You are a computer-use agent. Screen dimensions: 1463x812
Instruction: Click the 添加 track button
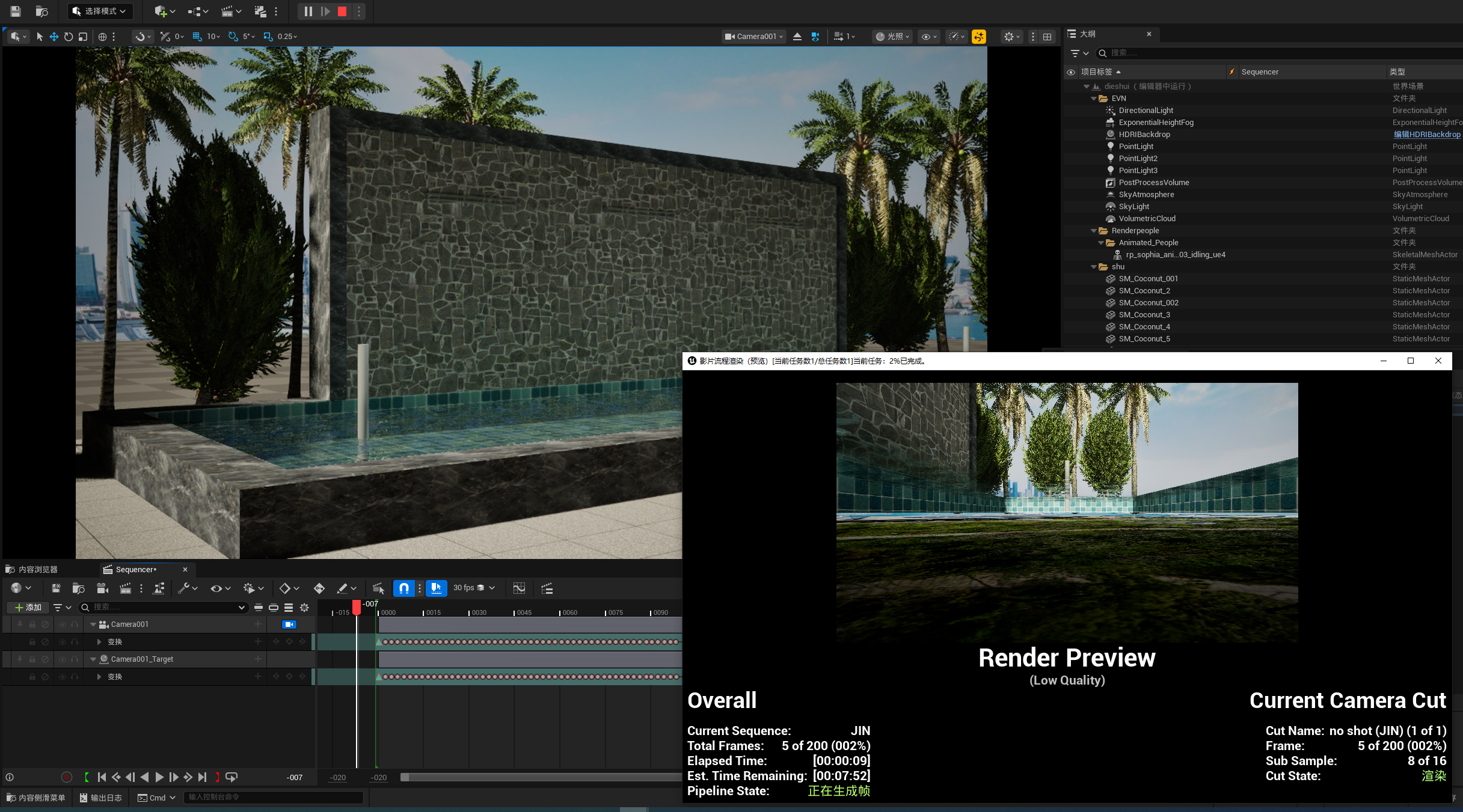(28, 608)
